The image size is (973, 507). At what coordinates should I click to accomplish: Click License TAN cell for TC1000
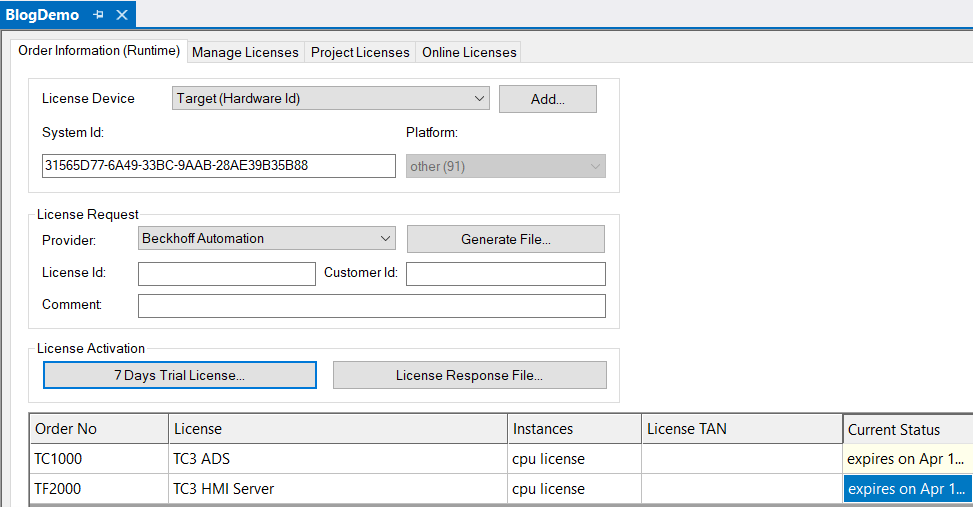pyautogui.click(x=742, y=459)
